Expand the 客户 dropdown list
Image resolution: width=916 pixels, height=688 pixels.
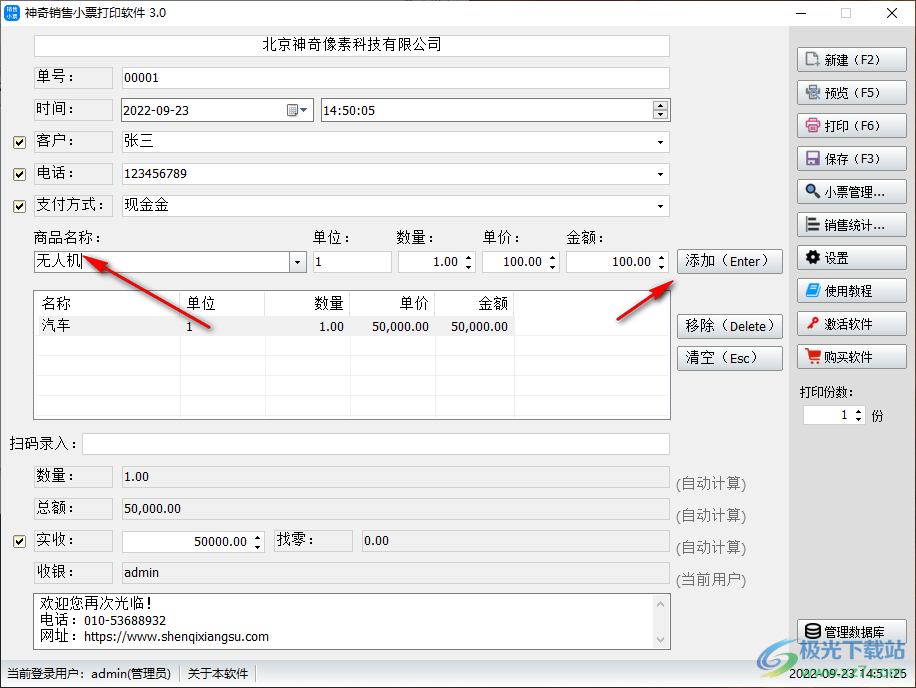660,142
